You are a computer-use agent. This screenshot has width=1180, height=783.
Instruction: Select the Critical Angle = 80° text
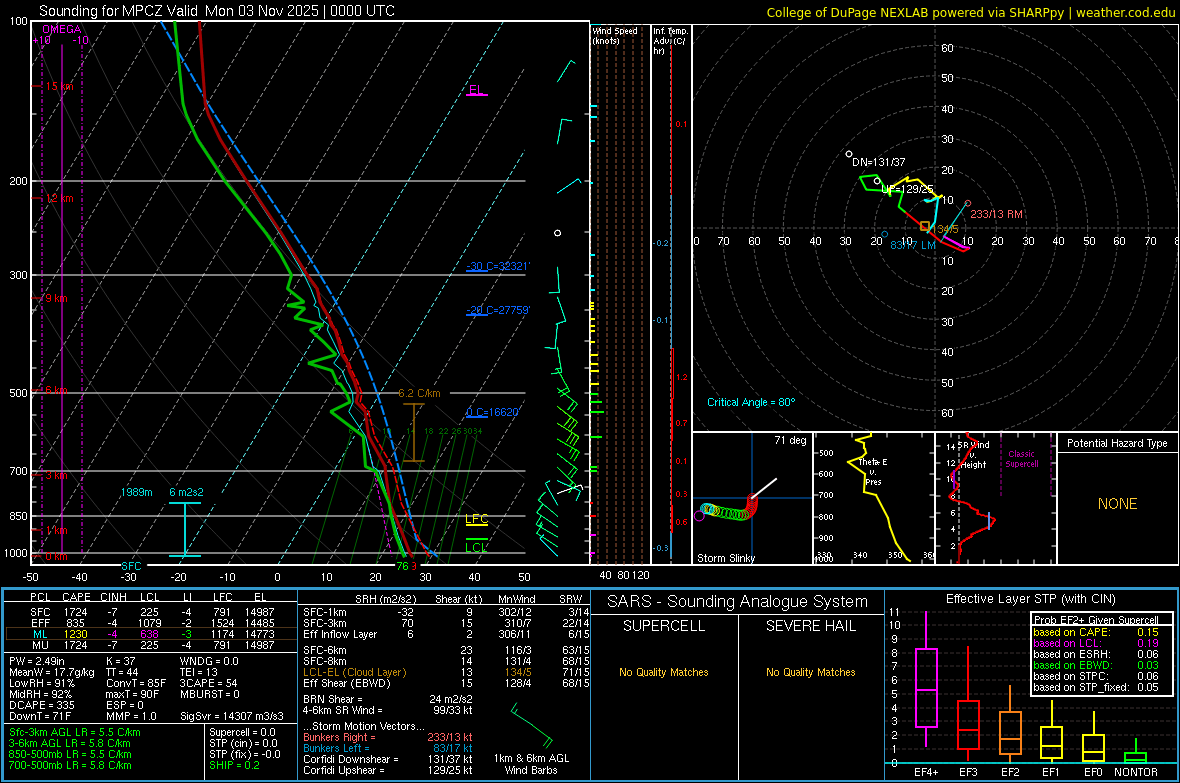coord(751,402)
